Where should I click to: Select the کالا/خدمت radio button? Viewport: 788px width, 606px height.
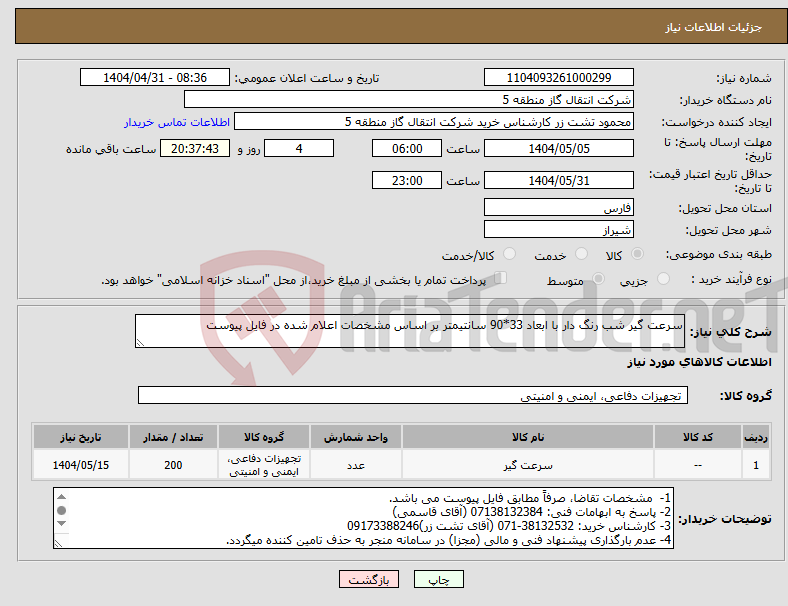(510, 254)
